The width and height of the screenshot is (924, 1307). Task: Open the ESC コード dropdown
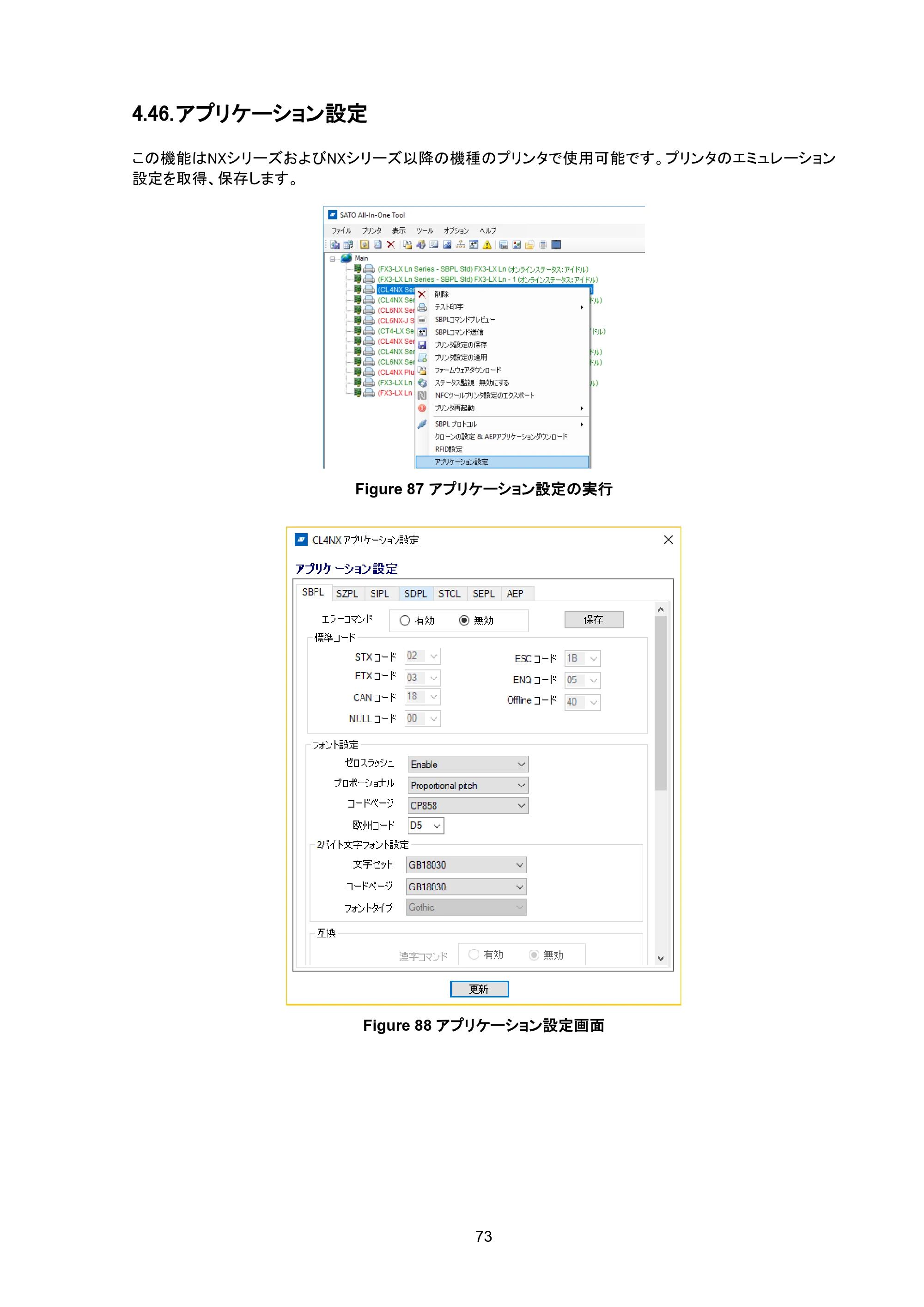point(583,659)
